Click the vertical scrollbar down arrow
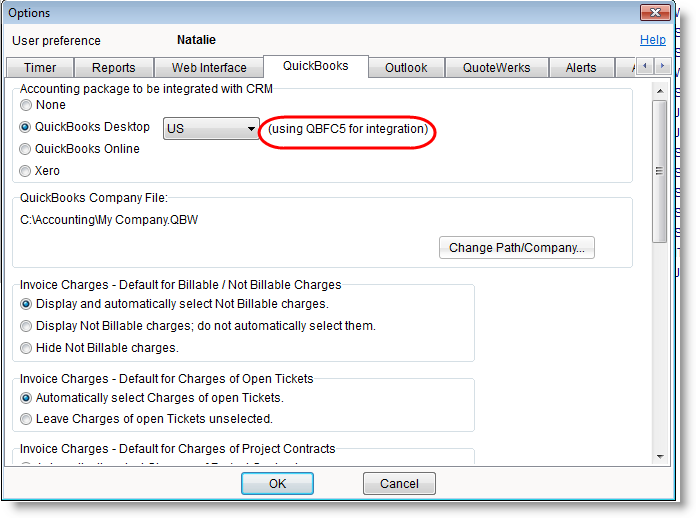 [x=659, y=456]
